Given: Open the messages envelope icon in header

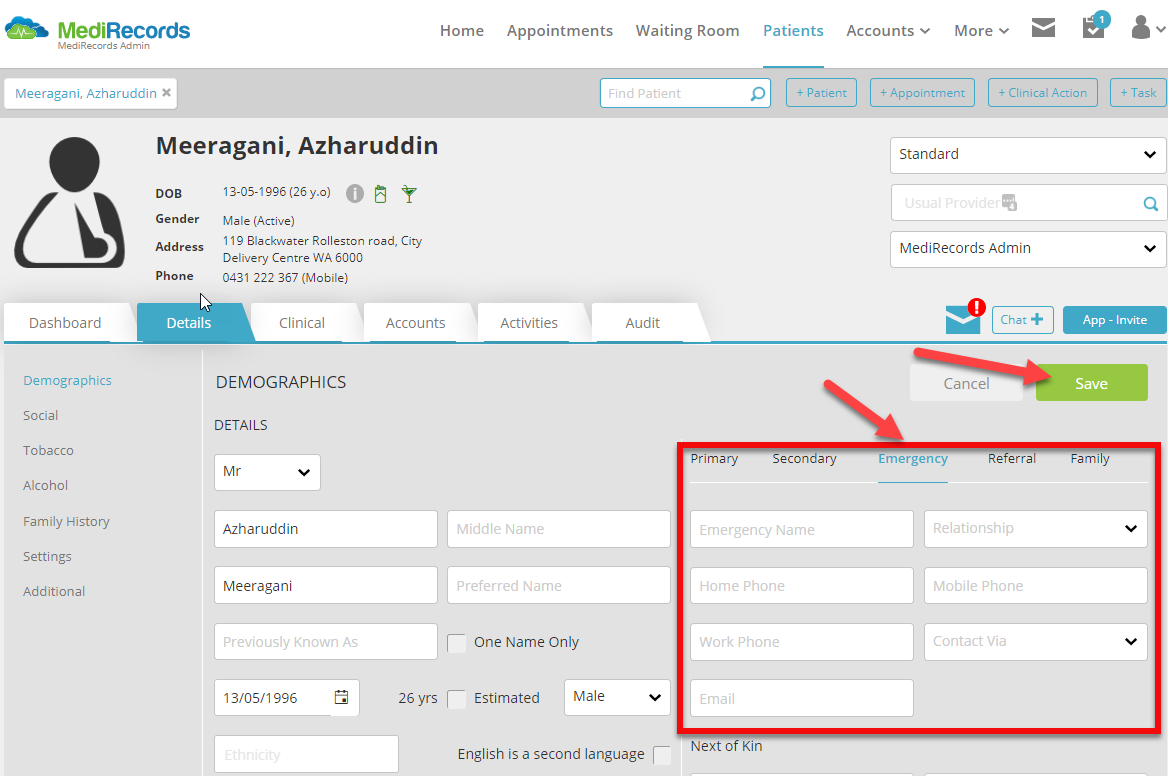Looking at the screenshot, I should (1043, 28).
